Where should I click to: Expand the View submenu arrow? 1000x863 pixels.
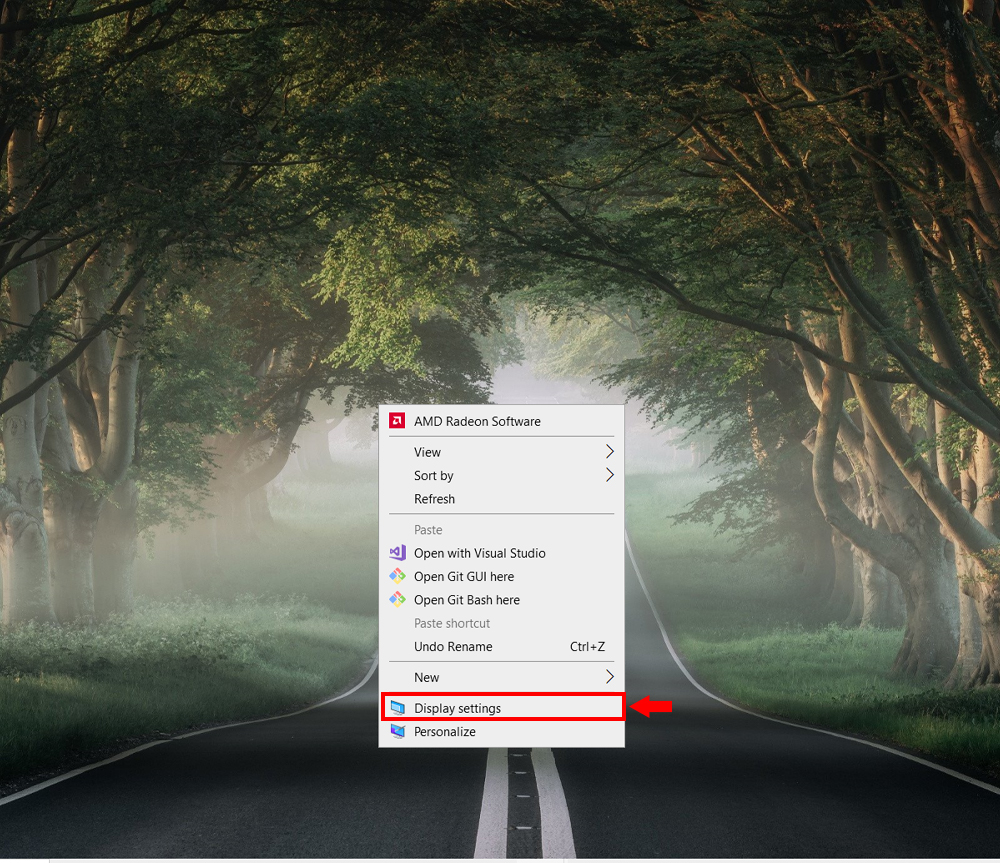point(609,452)
